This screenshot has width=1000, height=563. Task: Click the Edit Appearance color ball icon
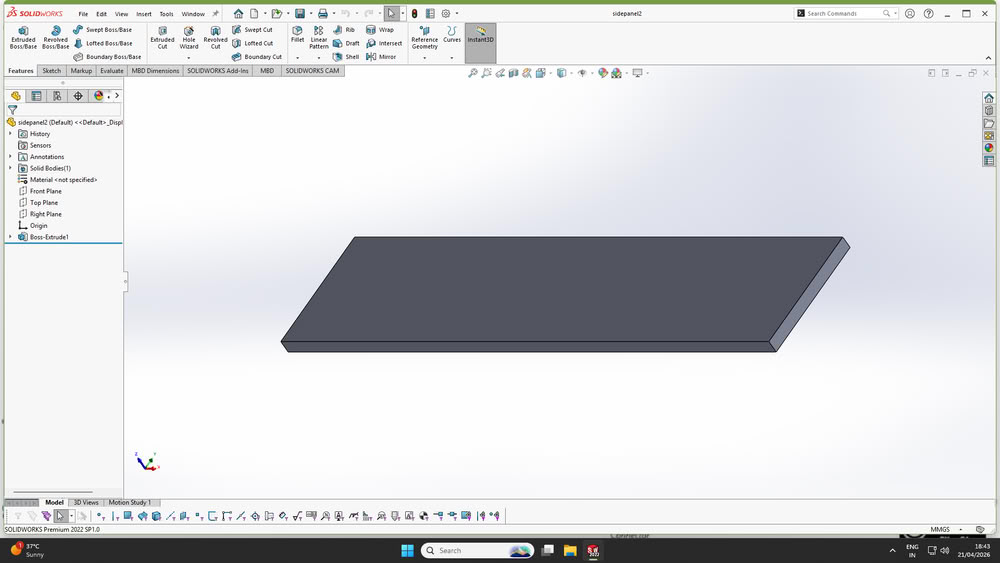click(x=603, y=73)
